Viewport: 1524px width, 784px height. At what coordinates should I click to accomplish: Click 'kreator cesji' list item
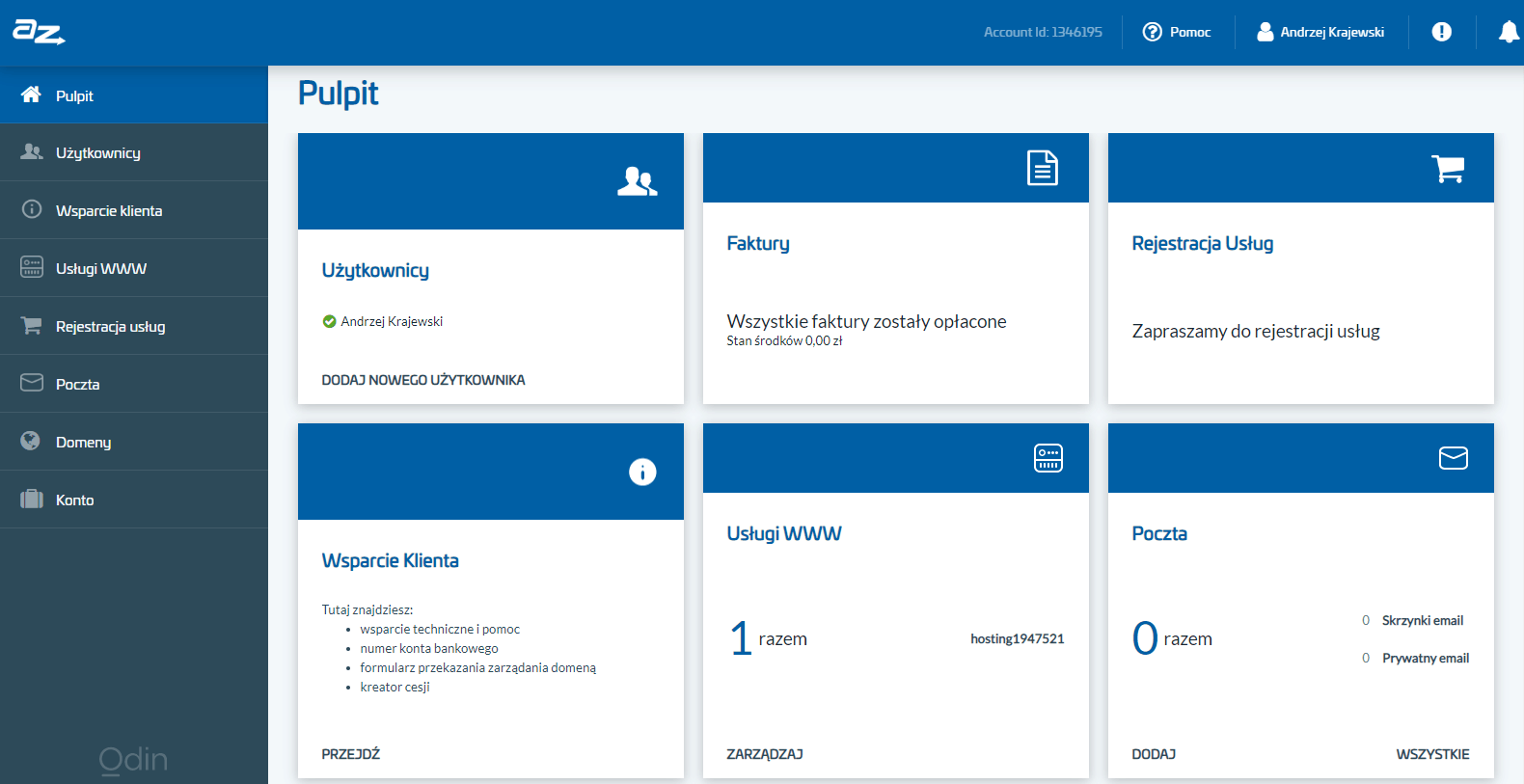tap(395, 687)
